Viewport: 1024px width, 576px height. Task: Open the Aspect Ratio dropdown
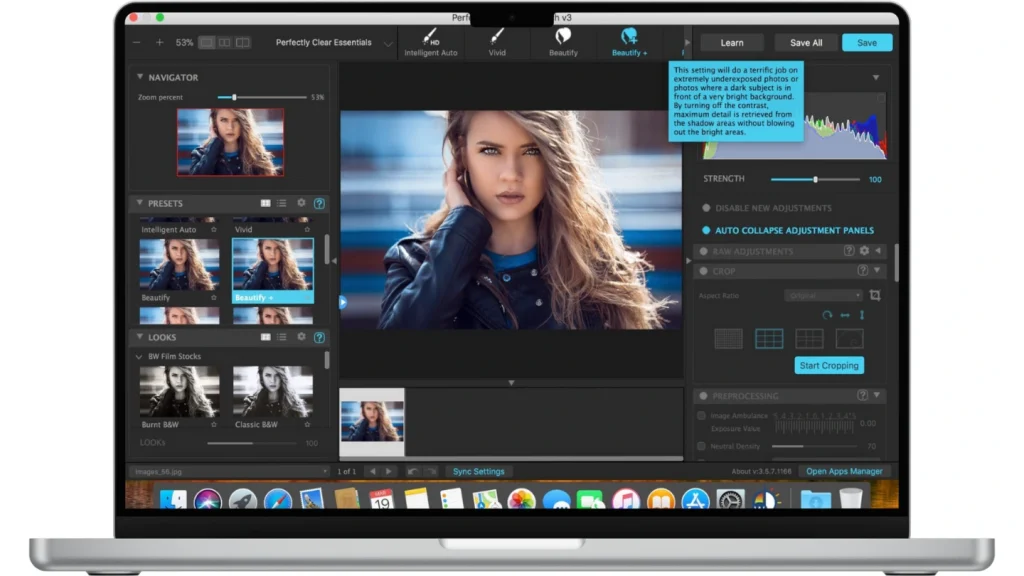click(x=823, y=296)
